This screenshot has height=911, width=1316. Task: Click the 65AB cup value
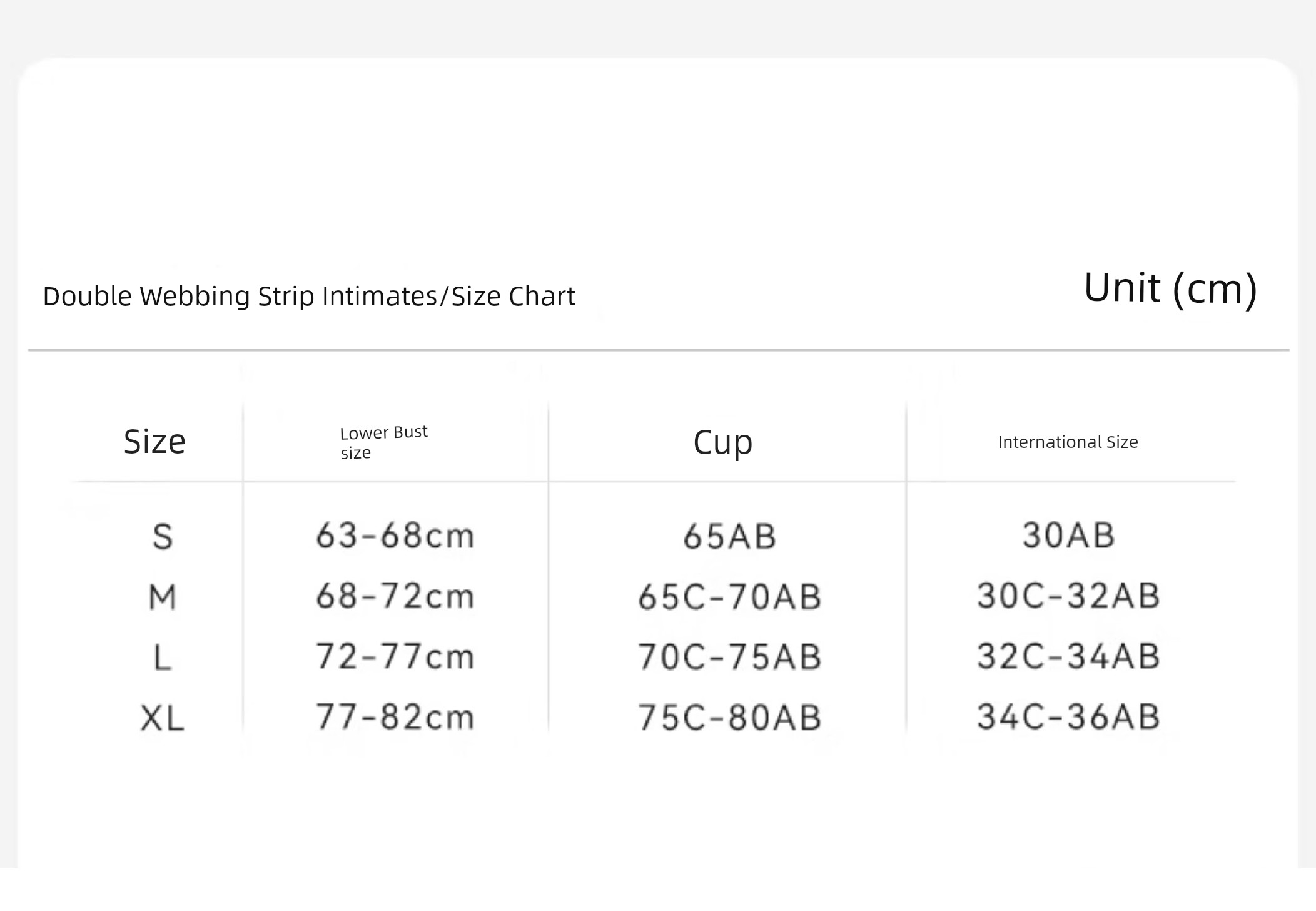[729, 536]
